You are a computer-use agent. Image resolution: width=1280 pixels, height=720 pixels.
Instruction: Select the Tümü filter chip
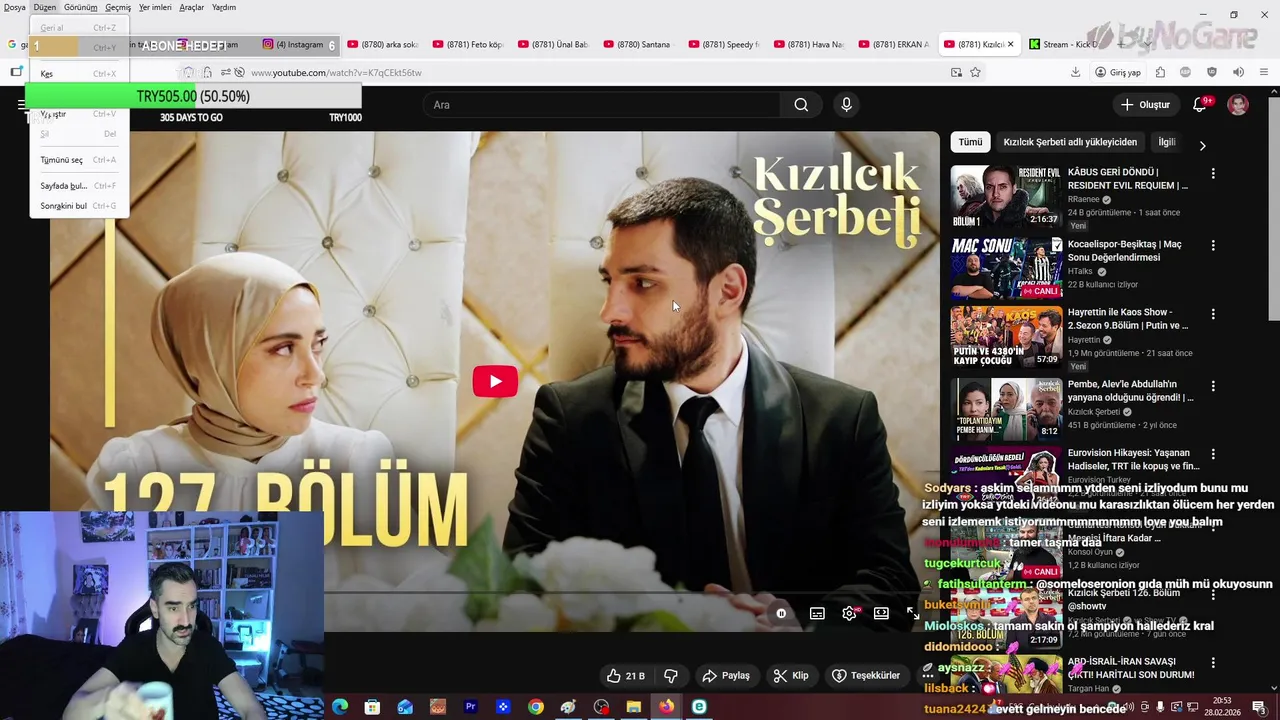[970, 142]
